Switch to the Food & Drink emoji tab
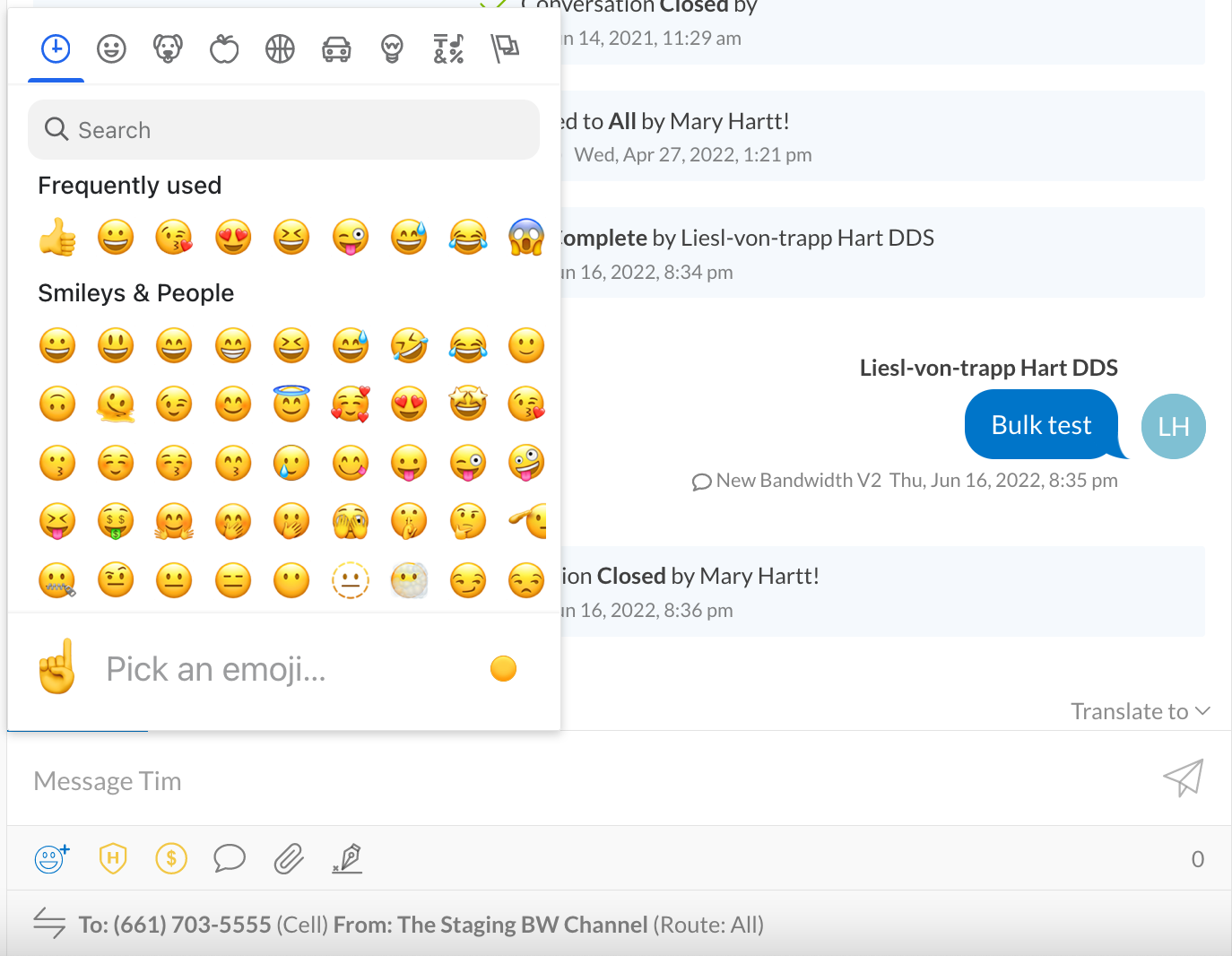Viewport: 1232px width, 956px height. pyautogui.click(x=224, y=48)
